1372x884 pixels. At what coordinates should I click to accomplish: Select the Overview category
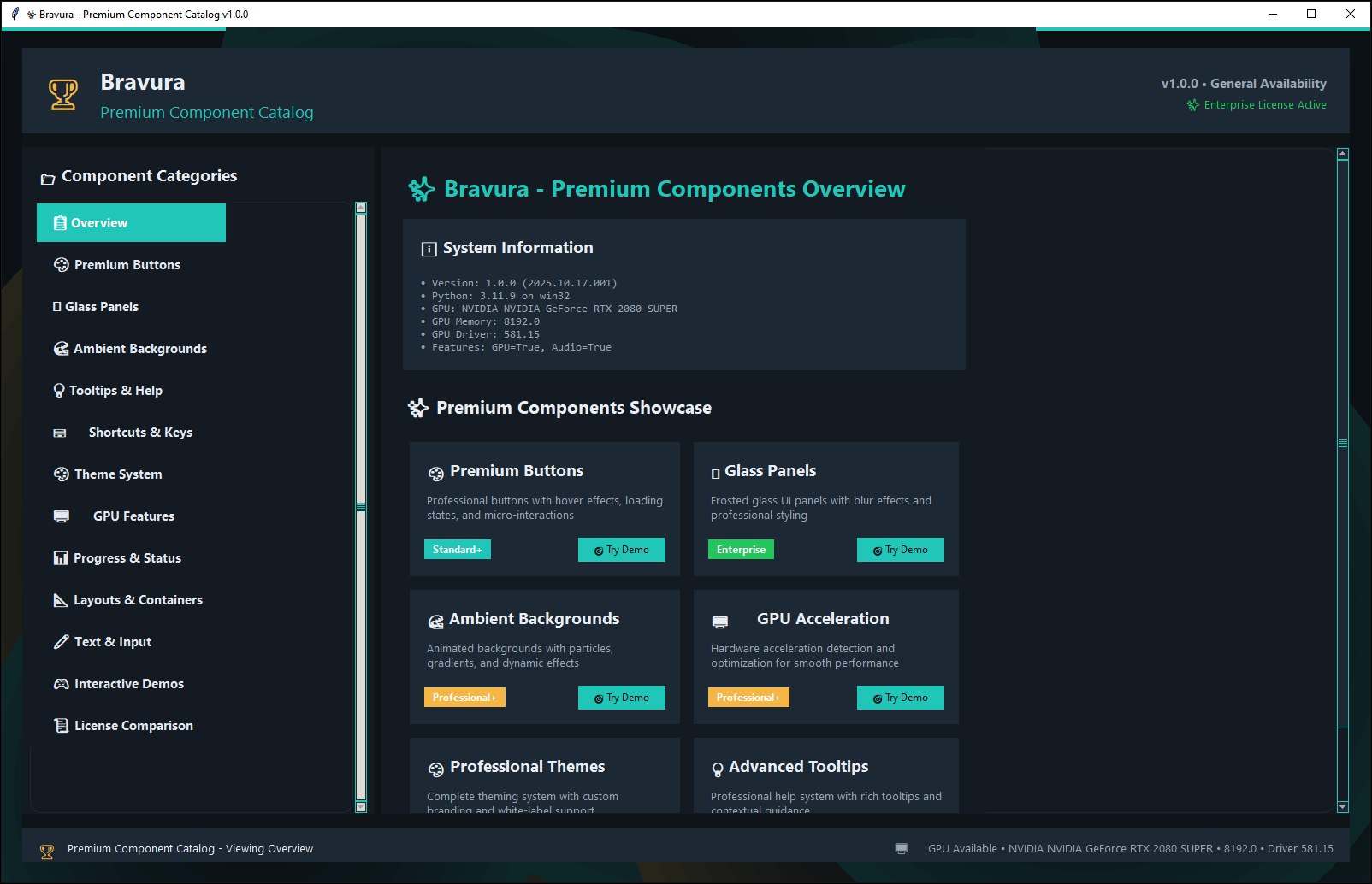130,222
